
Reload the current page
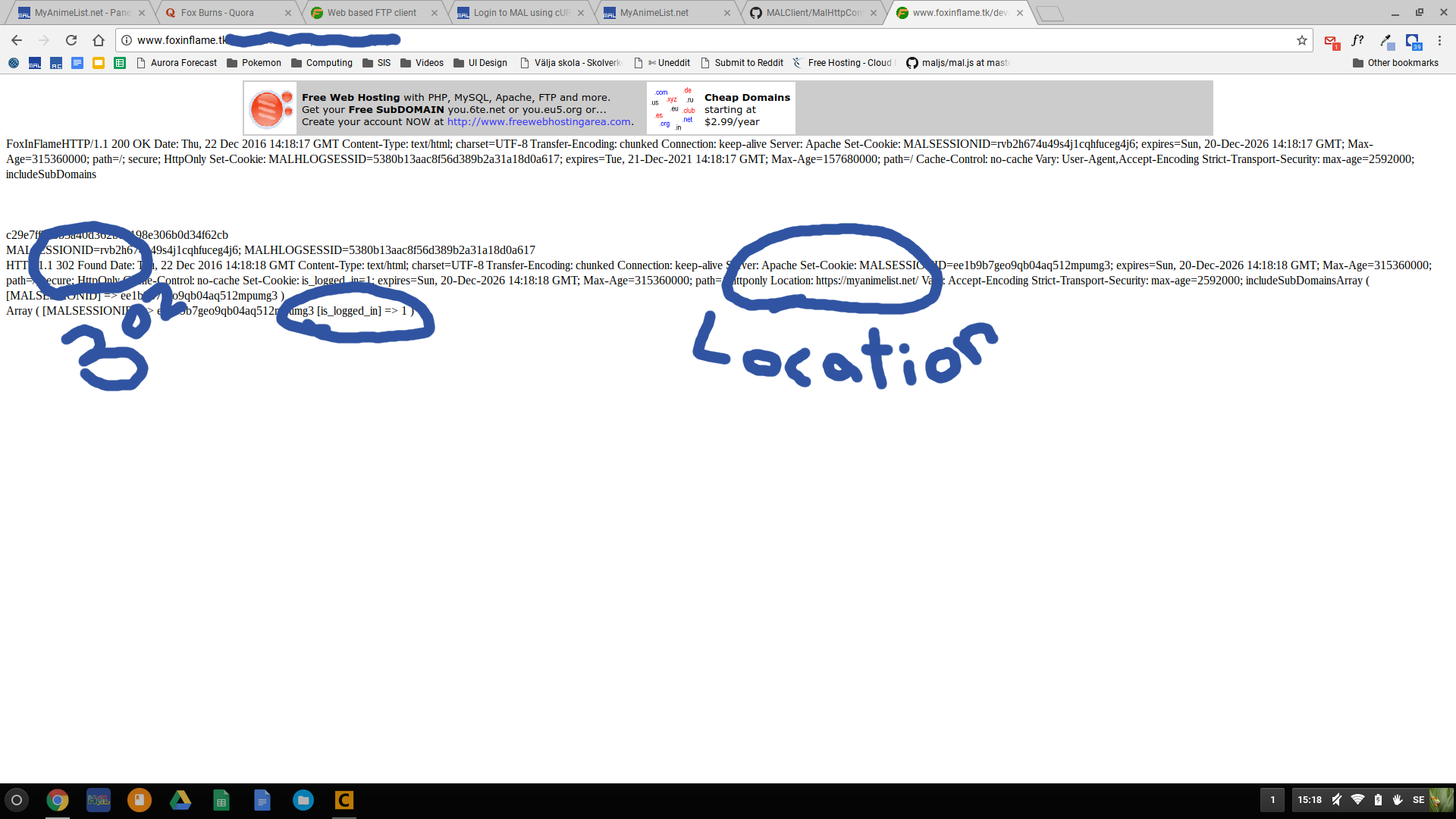pos(71,40)
